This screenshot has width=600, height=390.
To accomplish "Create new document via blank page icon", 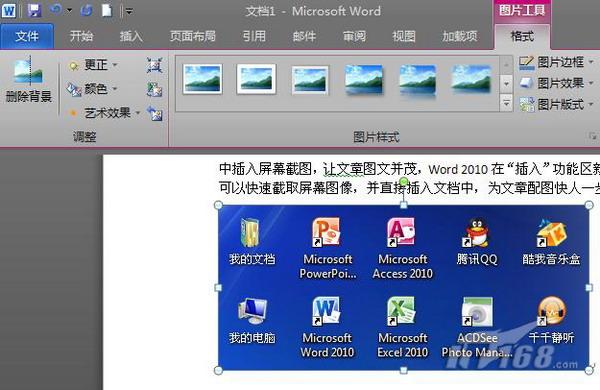I will 107,10.
